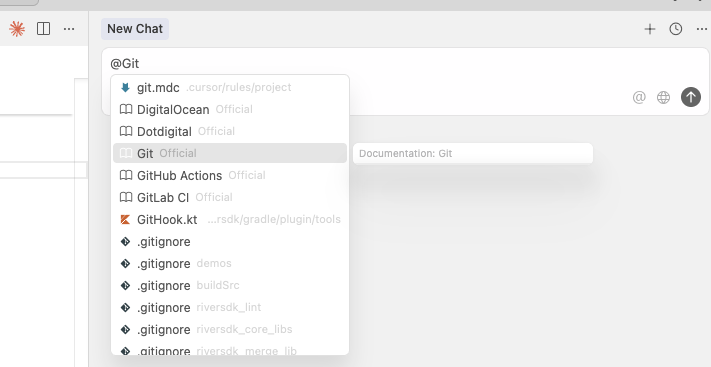Select .gitignore in buildSrc folder
Screen dimensions: 711x367
tap(230, 286)
